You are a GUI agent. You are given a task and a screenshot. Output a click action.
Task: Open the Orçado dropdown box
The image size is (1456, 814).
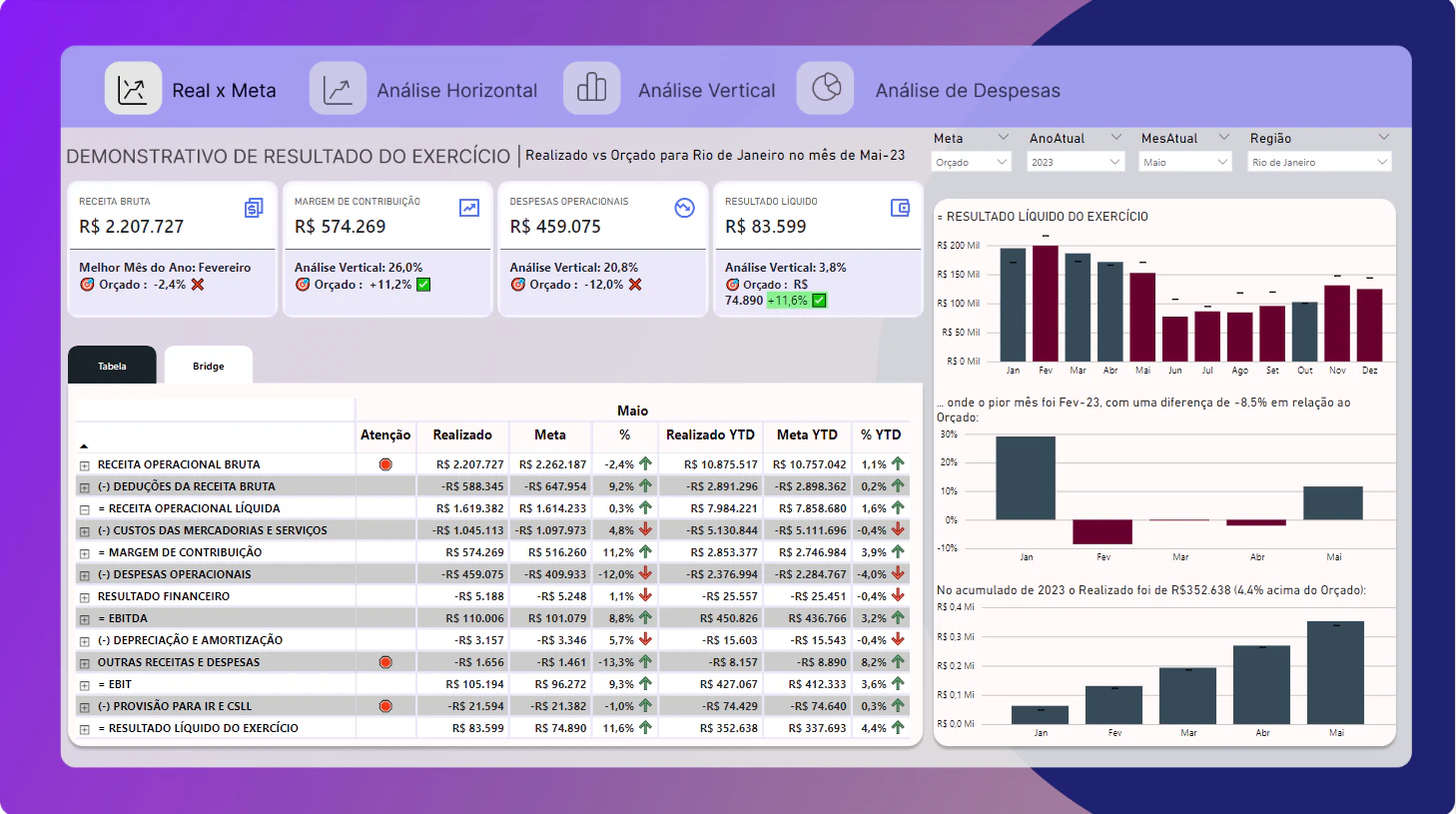[x=972, y=162]
